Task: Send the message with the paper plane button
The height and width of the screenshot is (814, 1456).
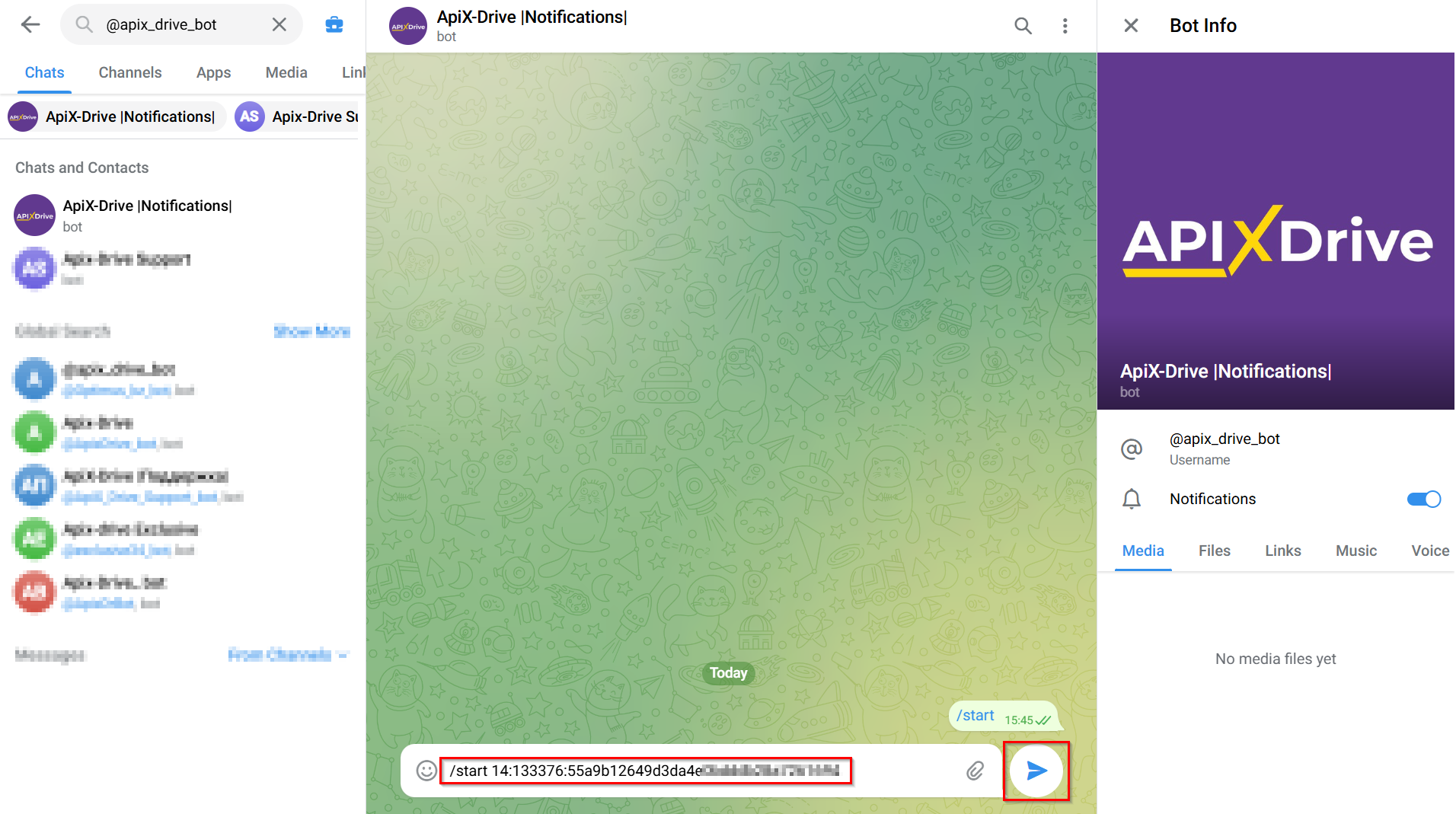Action: pos(1036,771)
